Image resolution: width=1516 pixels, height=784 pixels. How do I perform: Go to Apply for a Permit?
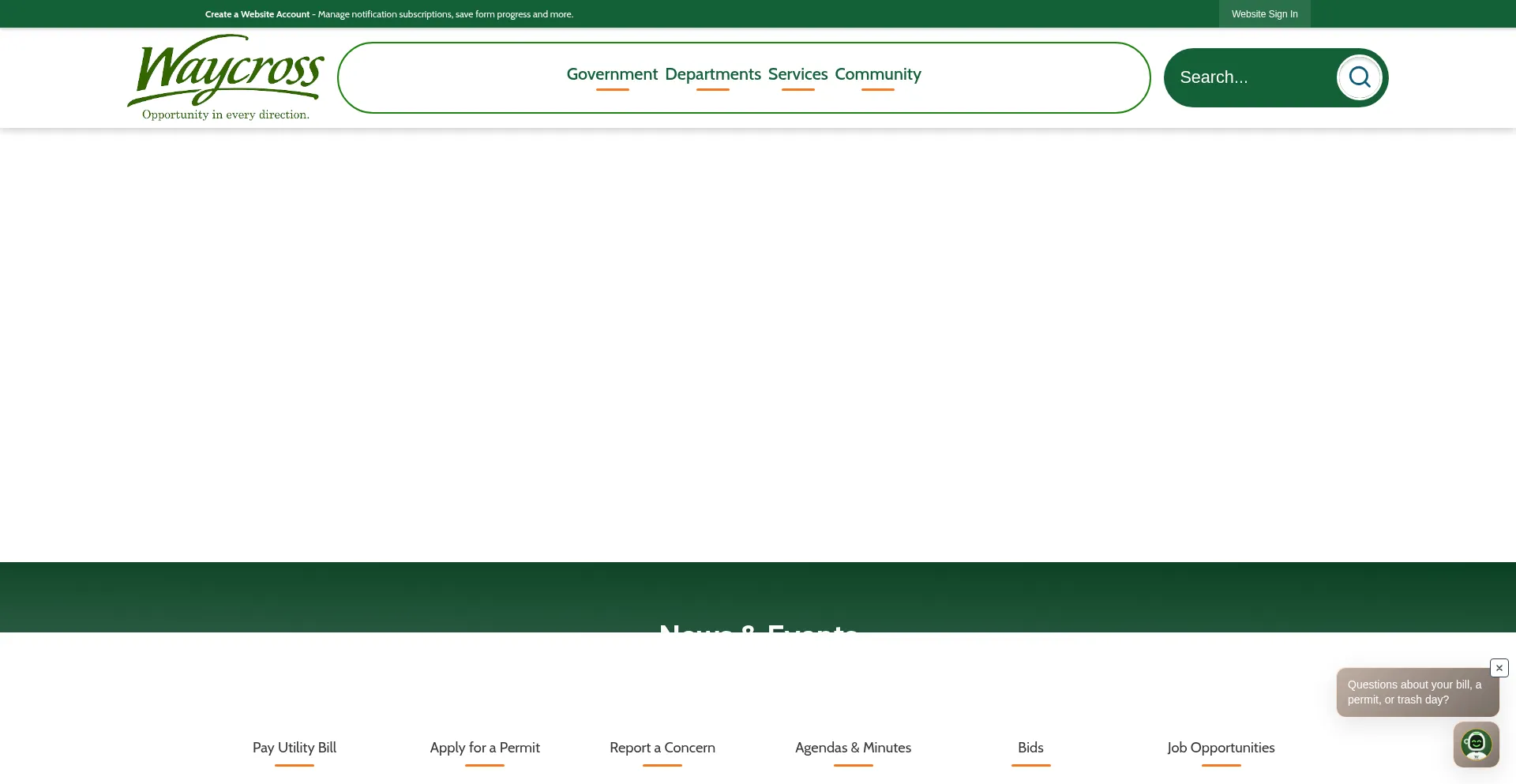485,748
